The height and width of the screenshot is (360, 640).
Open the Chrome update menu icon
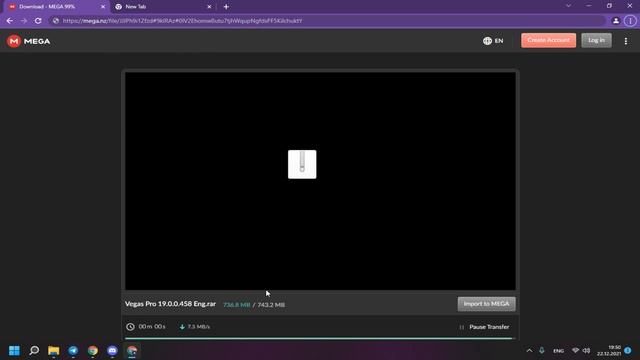[x=630, y=20]
